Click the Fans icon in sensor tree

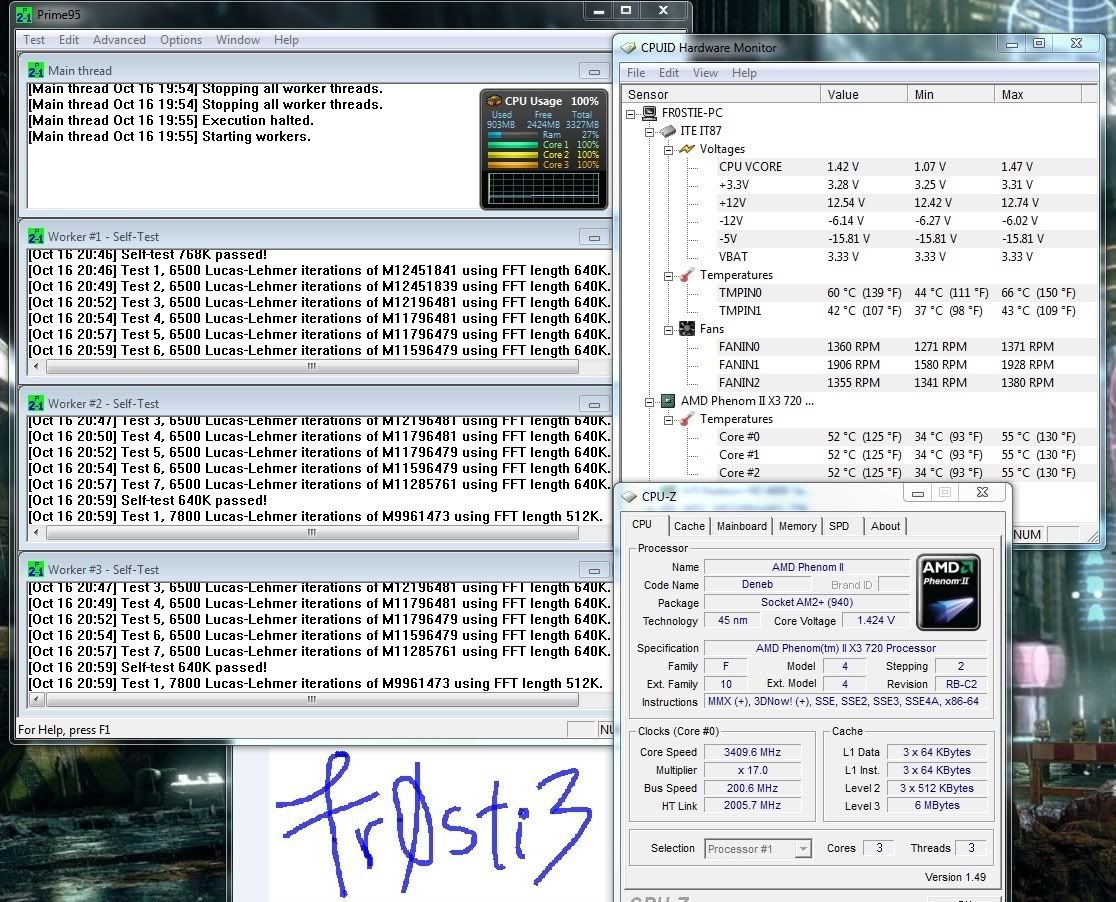point(687,329)
